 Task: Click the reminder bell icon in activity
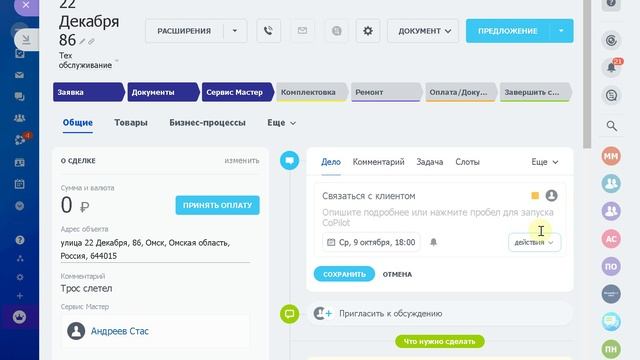coord(433,242)
